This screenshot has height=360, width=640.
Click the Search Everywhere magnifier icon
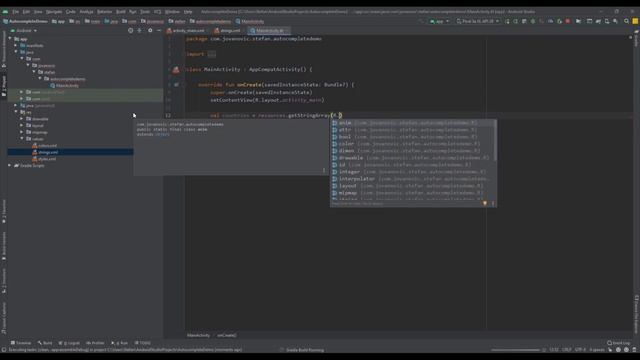tap(626, 21)
